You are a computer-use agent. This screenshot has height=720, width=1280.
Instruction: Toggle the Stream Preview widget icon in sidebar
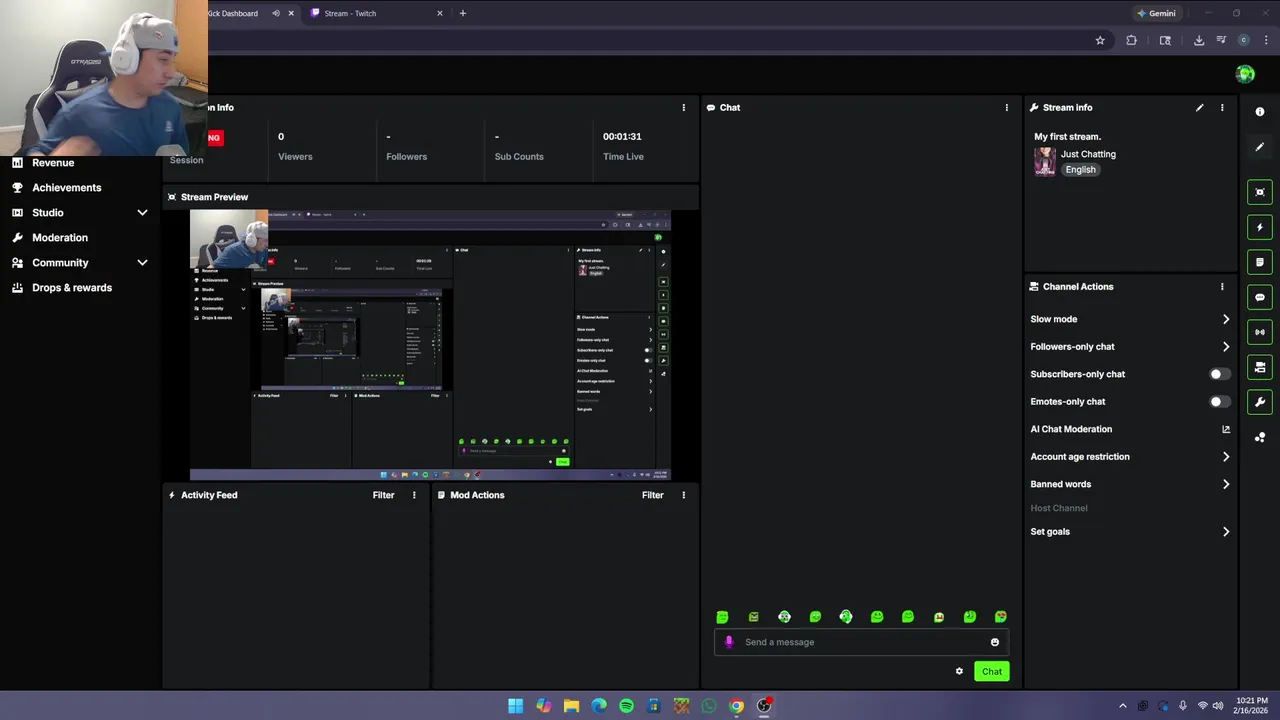pyautogui.click(x=1260, y=192)
